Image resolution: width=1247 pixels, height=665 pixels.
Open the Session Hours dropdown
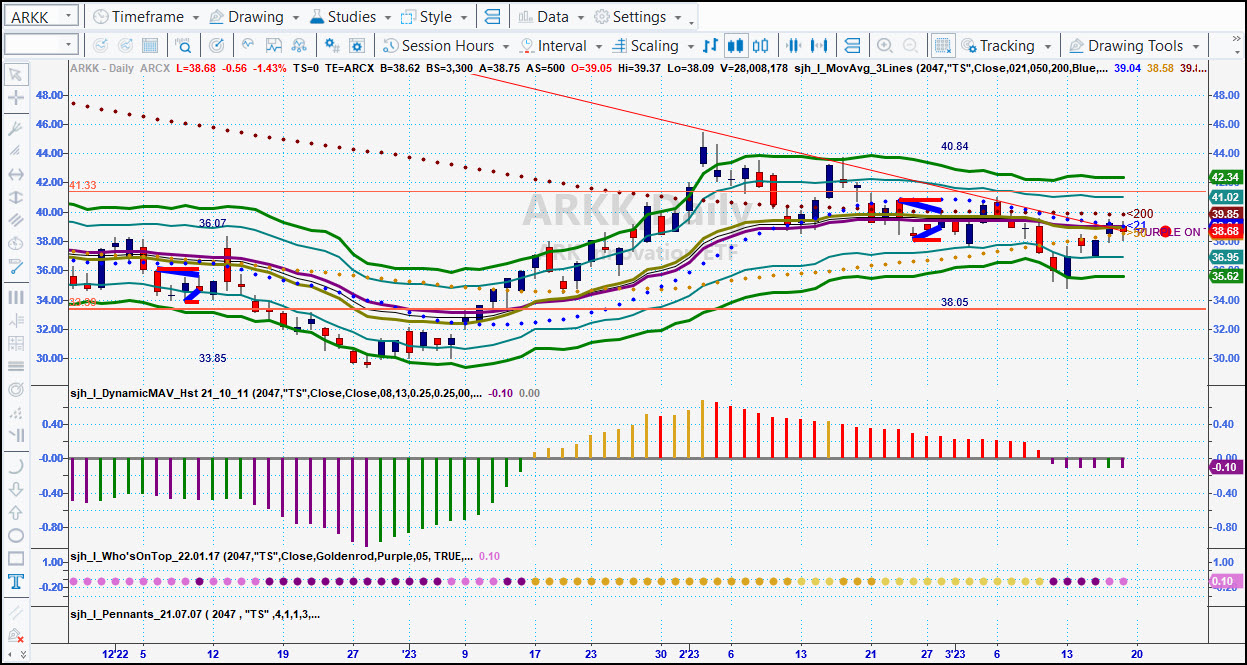coord(446,45)
